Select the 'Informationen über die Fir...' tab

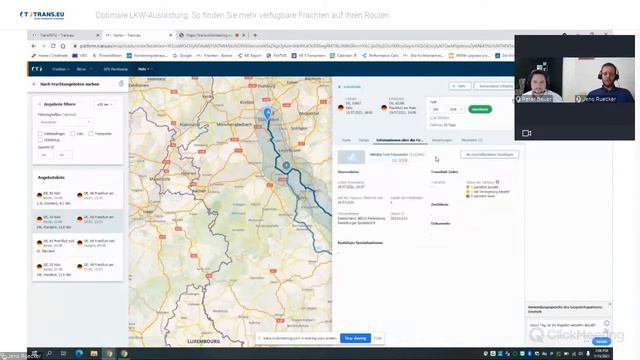pyautogui.click(x=400, y=140)
